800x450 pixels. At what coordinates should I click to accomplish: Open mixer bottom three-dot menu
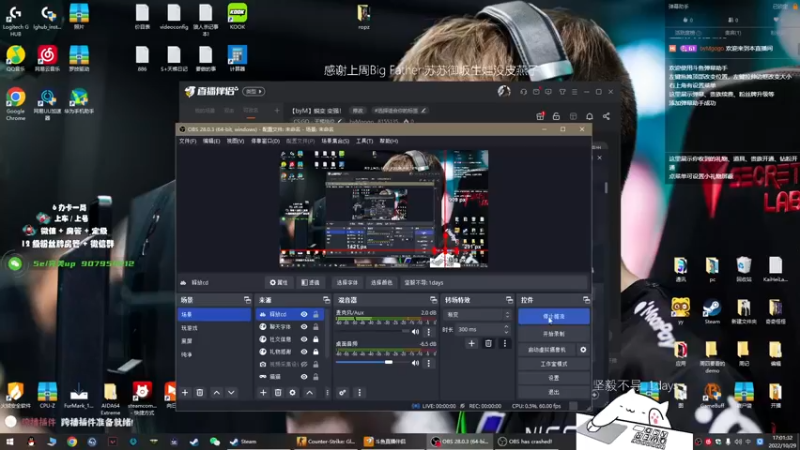(359, 392)
